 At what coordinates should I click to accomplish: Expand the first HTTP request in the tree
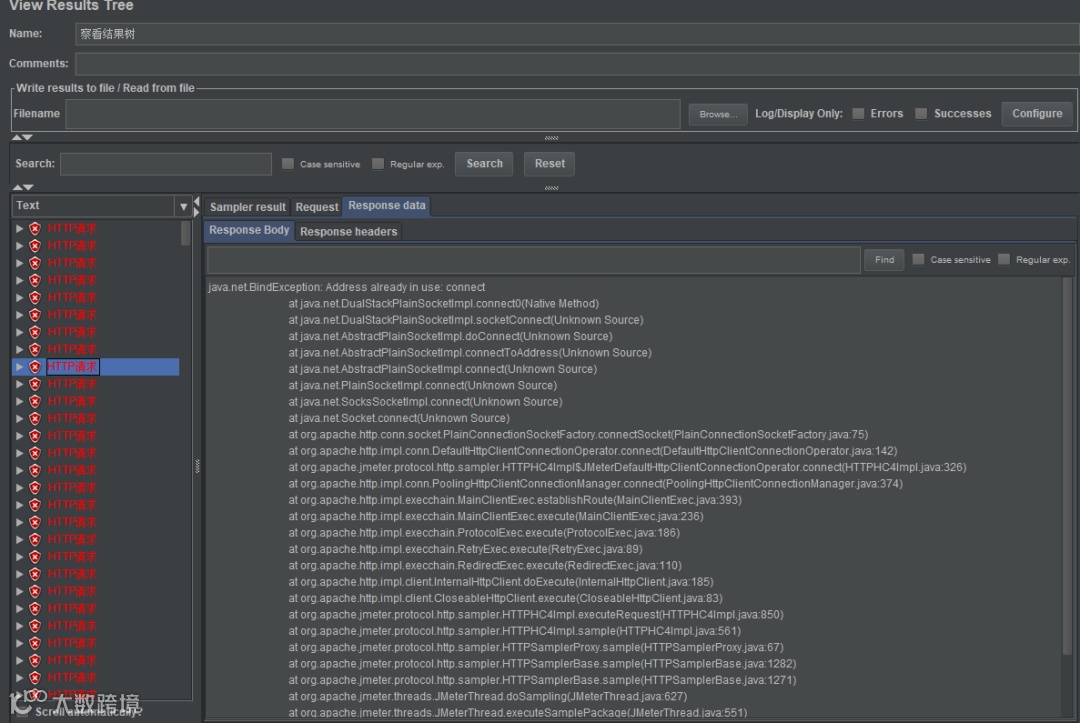point(19,229)
